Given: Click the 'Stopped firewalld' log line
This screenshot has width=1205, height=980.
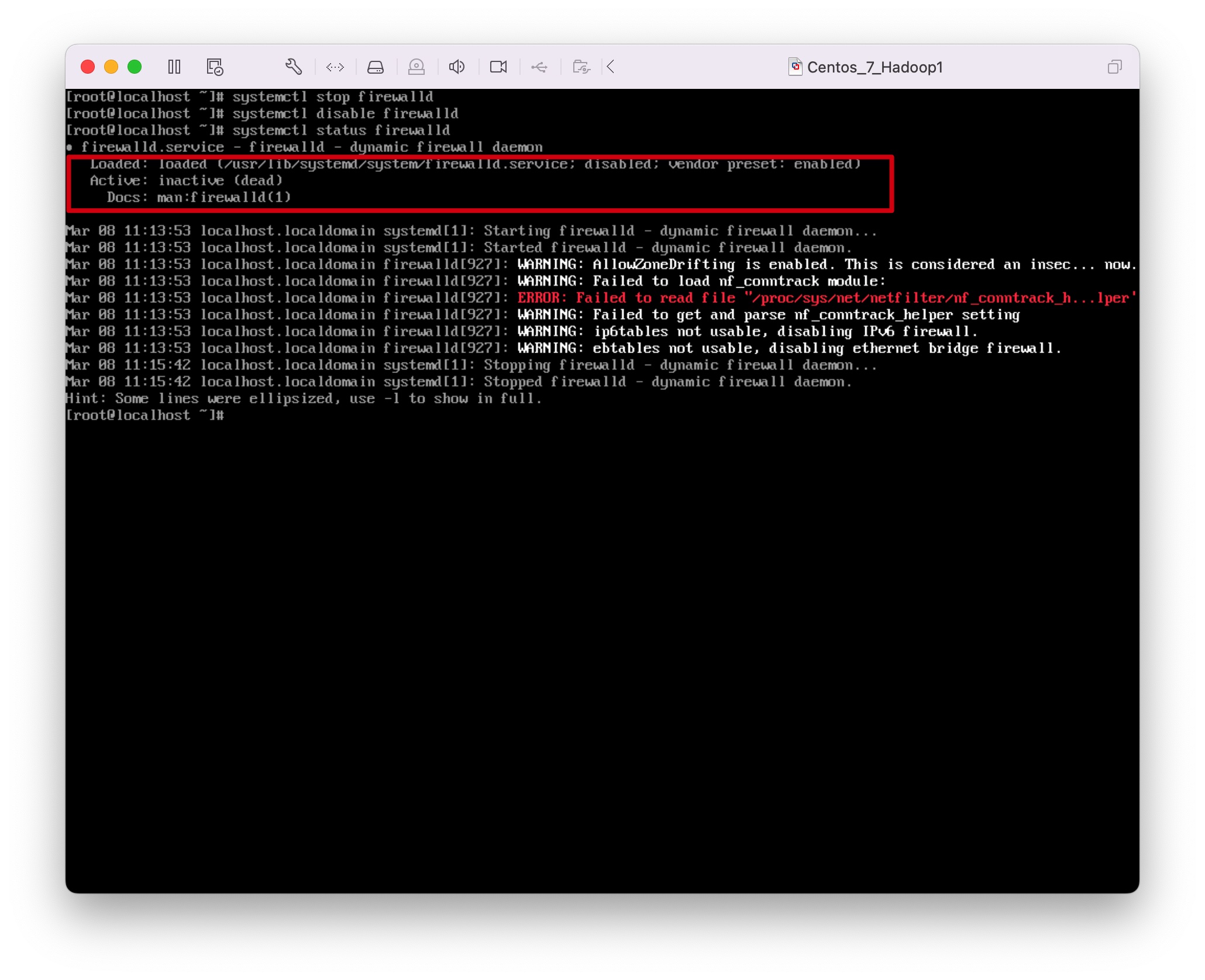Looking at the screenshot, I should 459,382.
